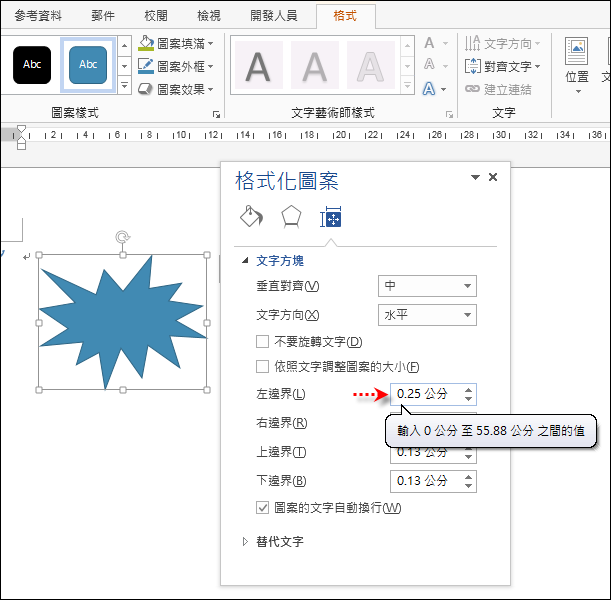Screen dimensions: 611x600
Task: Select the first dark gray WordArt style
Action: pos(258,65)
